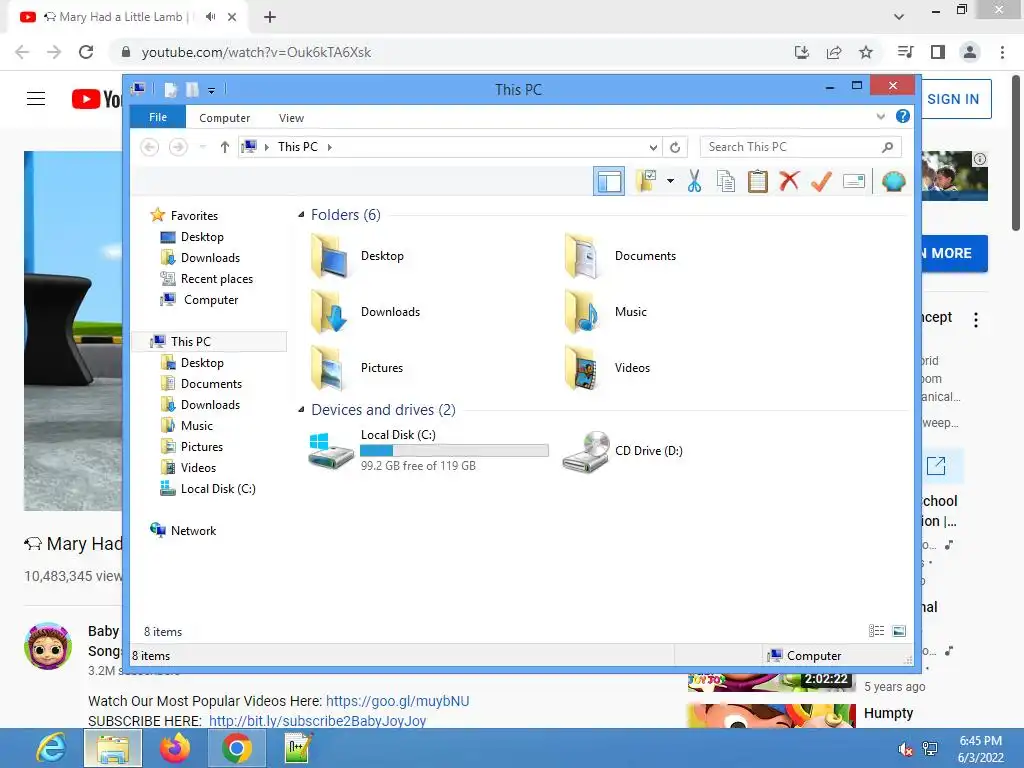Viewport: 1024px width, 768px height.
Task: Open the bit.ly subscribe2BabyJoyJoy link
Action: point(317,721)
